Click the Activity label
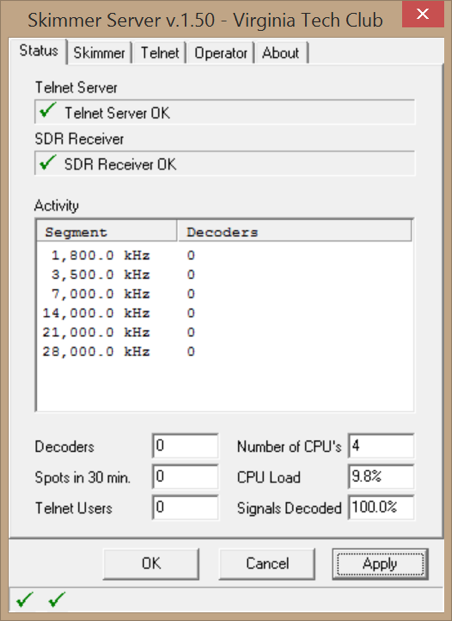This screenshot has width=452, height=621. click(56, 206)
